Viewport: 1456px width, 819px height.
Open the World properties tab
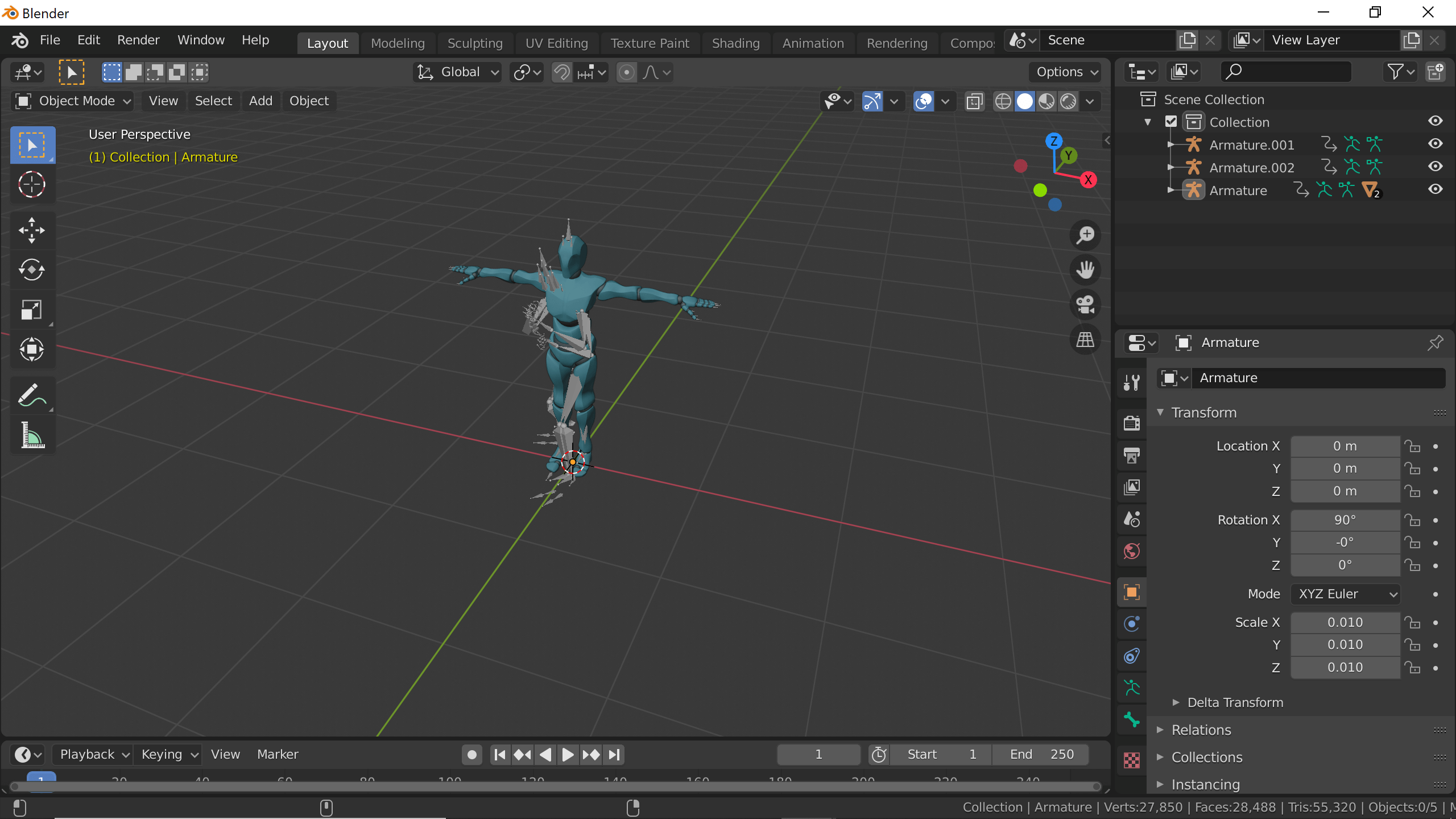click(x=1132, y=551)
